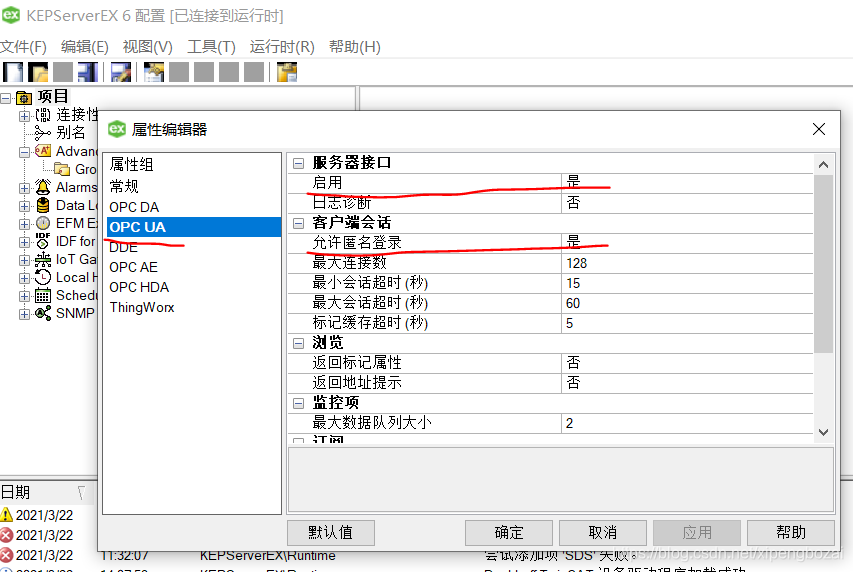
Task: Open the 文件(F) menu
Action: pos(23,47)
